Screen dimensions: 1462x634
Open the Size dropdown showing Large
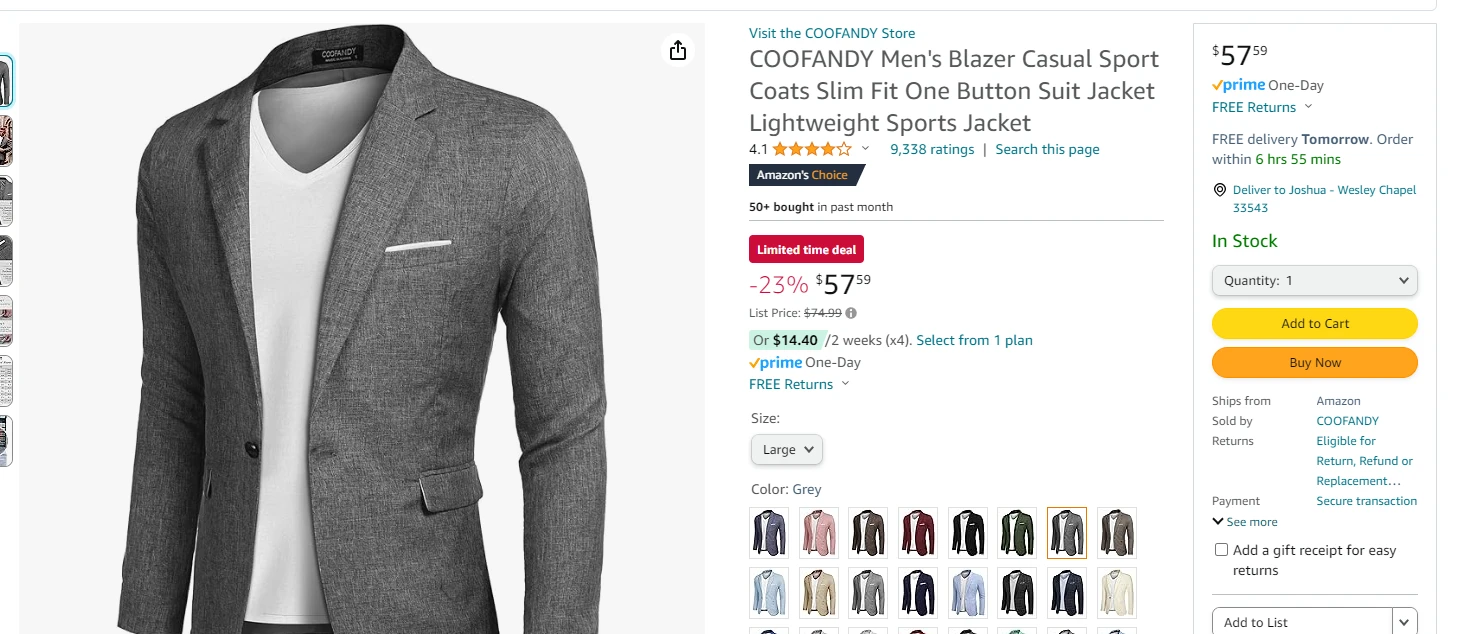click(x=786, y=449)
